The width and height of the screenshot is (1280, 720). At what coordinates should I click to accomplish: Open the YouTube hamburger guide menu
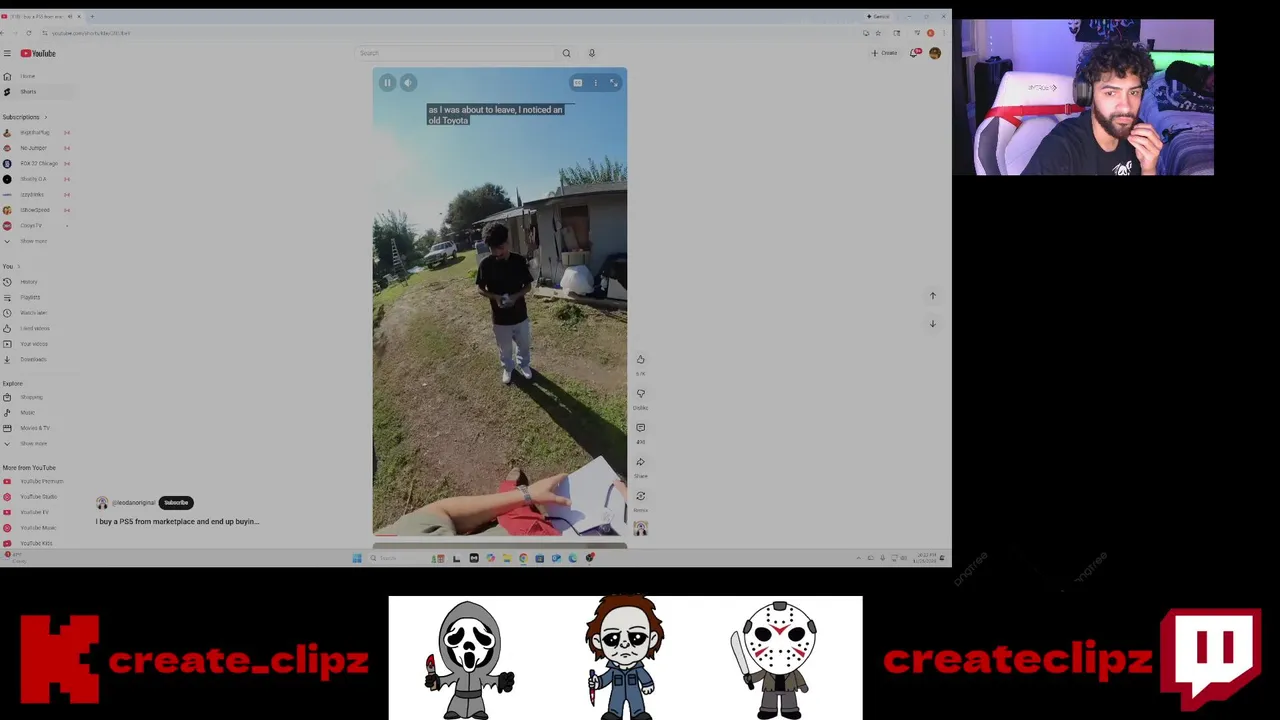pos(7,53)
